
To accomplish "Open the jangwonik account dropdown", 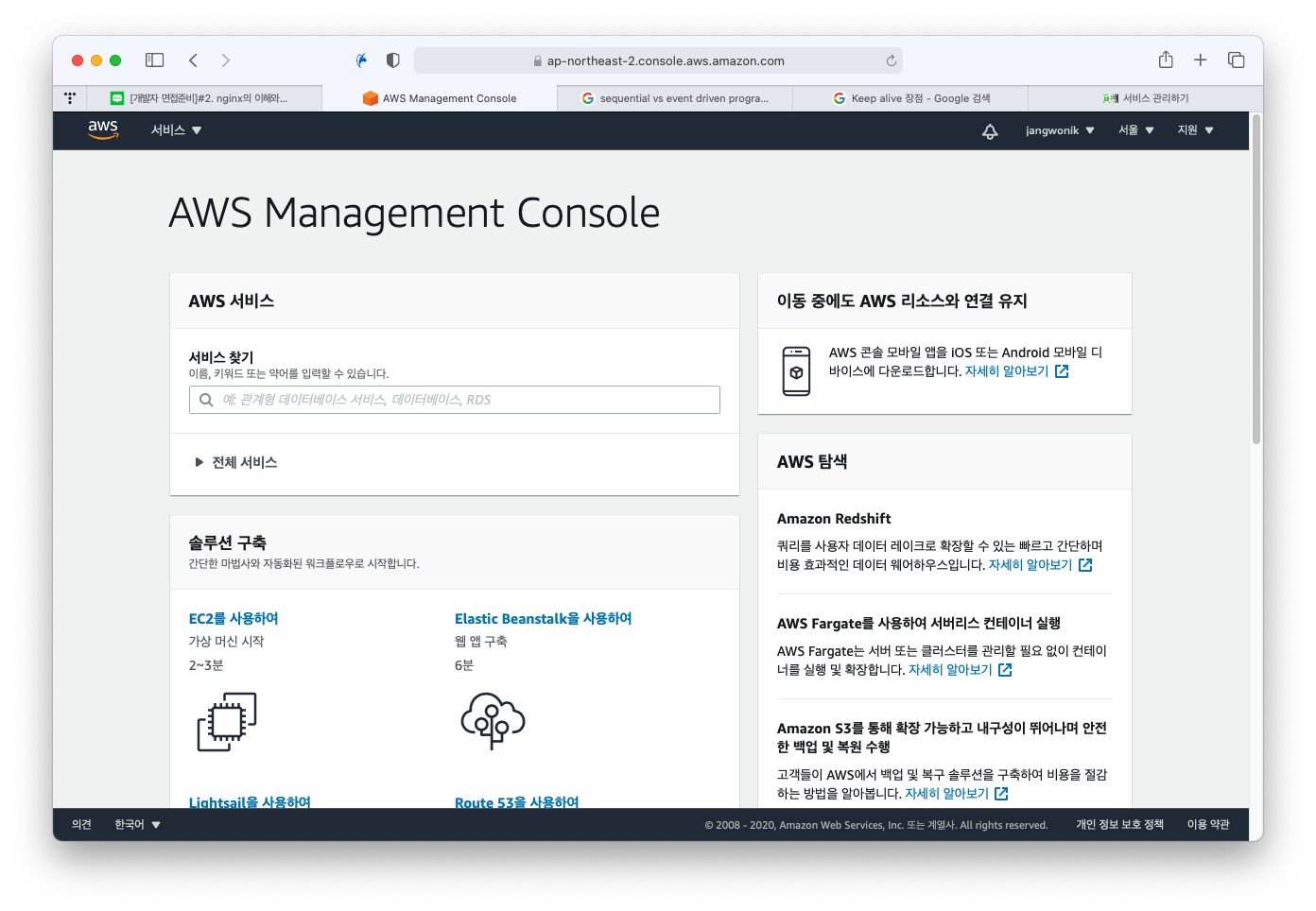I will (1060, 130).
